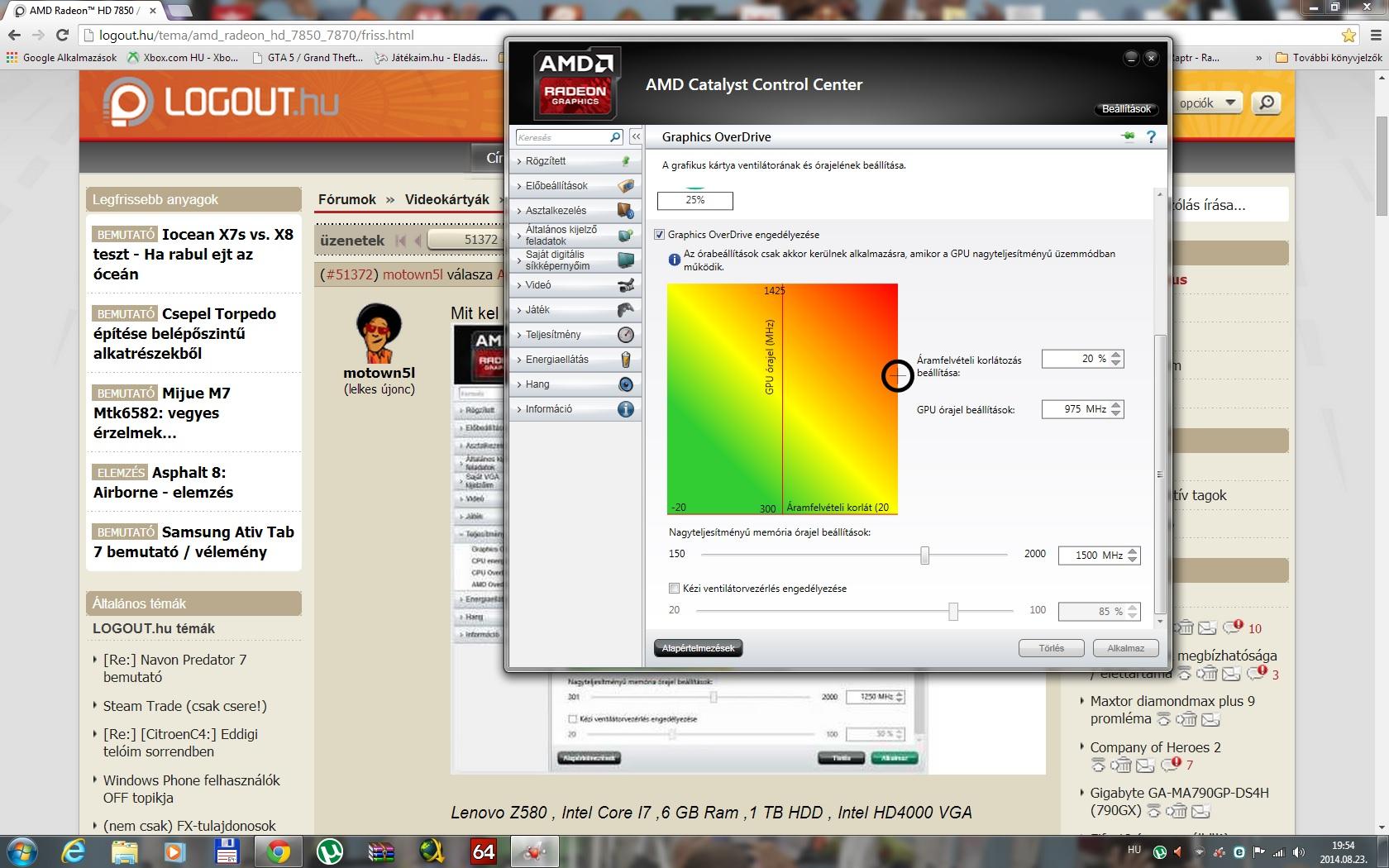Open WinRAR from the taskbar
The width and height of the screenshot is (1389, 868).
coord(381,851)
